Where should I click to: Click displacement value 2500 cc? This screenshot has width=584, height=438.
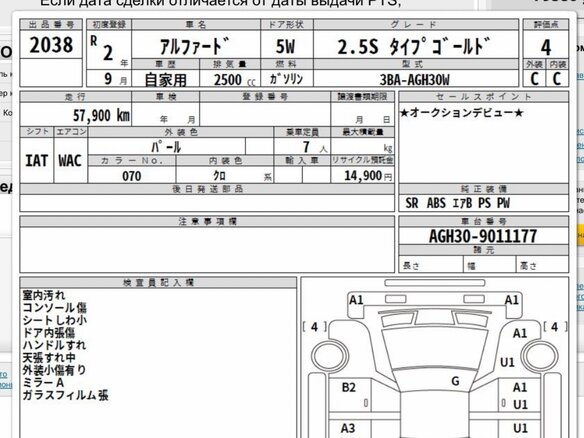click(x=234, y=80)
